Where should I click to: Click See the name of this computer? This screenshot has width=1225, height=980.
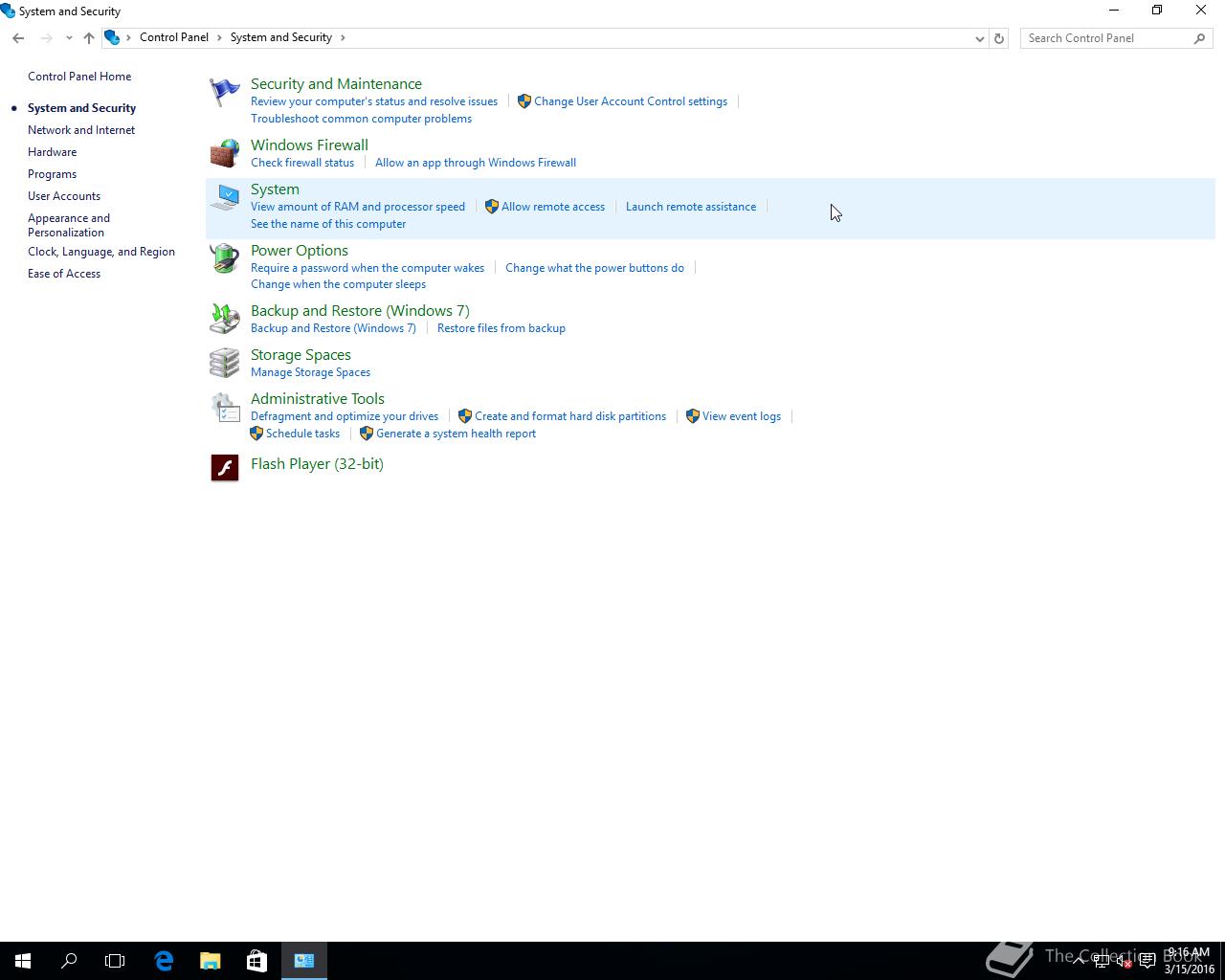[328, 224]
